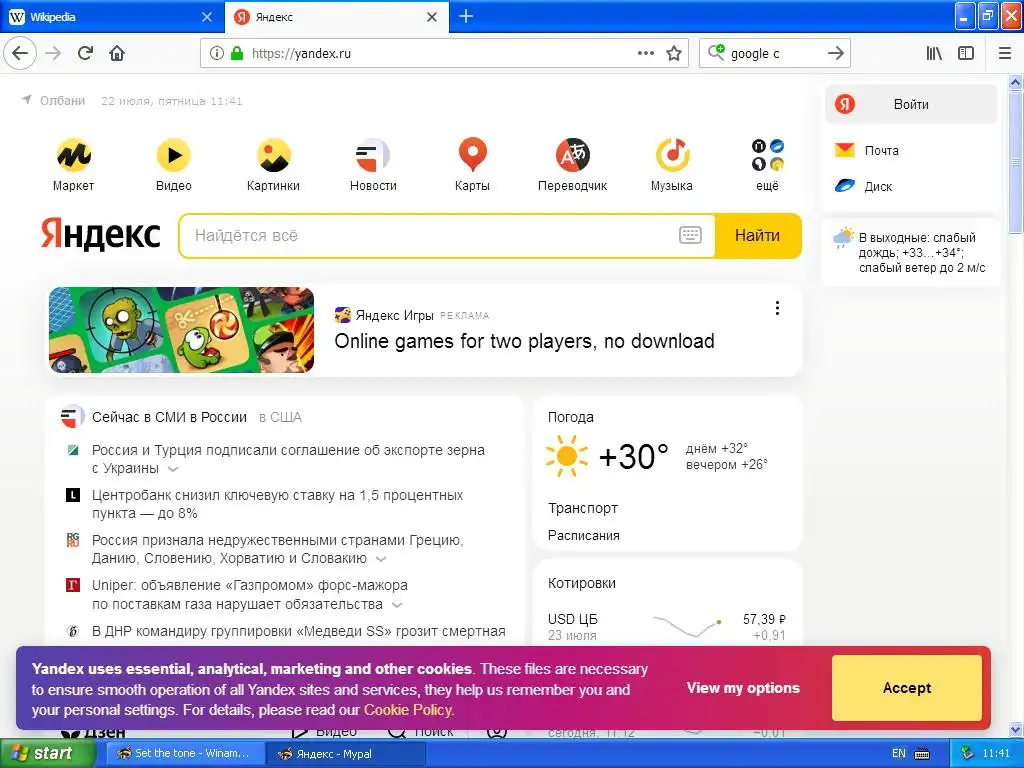Screen dimensions: 1024x768
Task: Open the Cookie Policy link
Action: [408, 710]
